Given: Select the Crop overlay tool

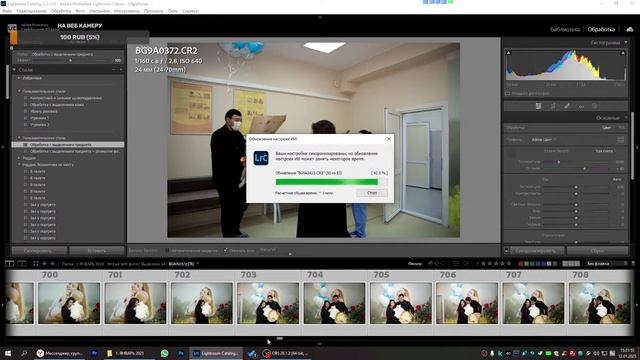Looking at the screenshot, I should point(553,106).
